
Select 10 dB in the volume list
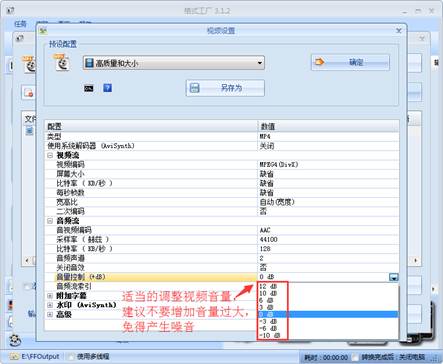pos(268,293)
